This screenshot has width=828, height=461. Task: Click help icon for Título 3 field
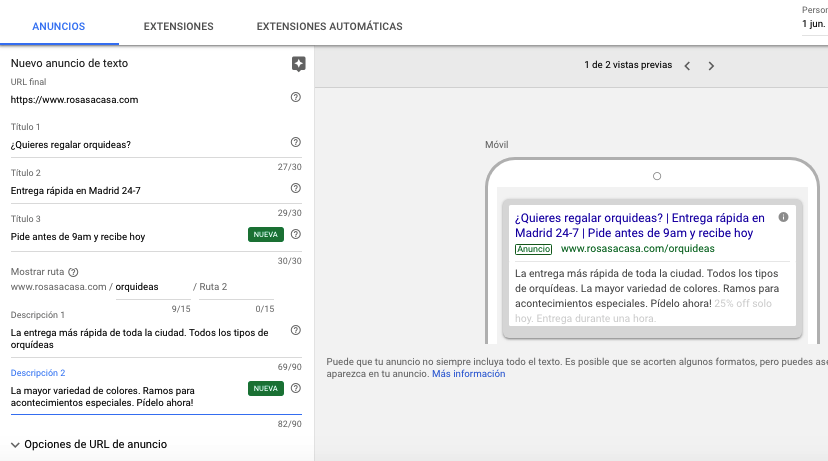(x=295, y=235)
